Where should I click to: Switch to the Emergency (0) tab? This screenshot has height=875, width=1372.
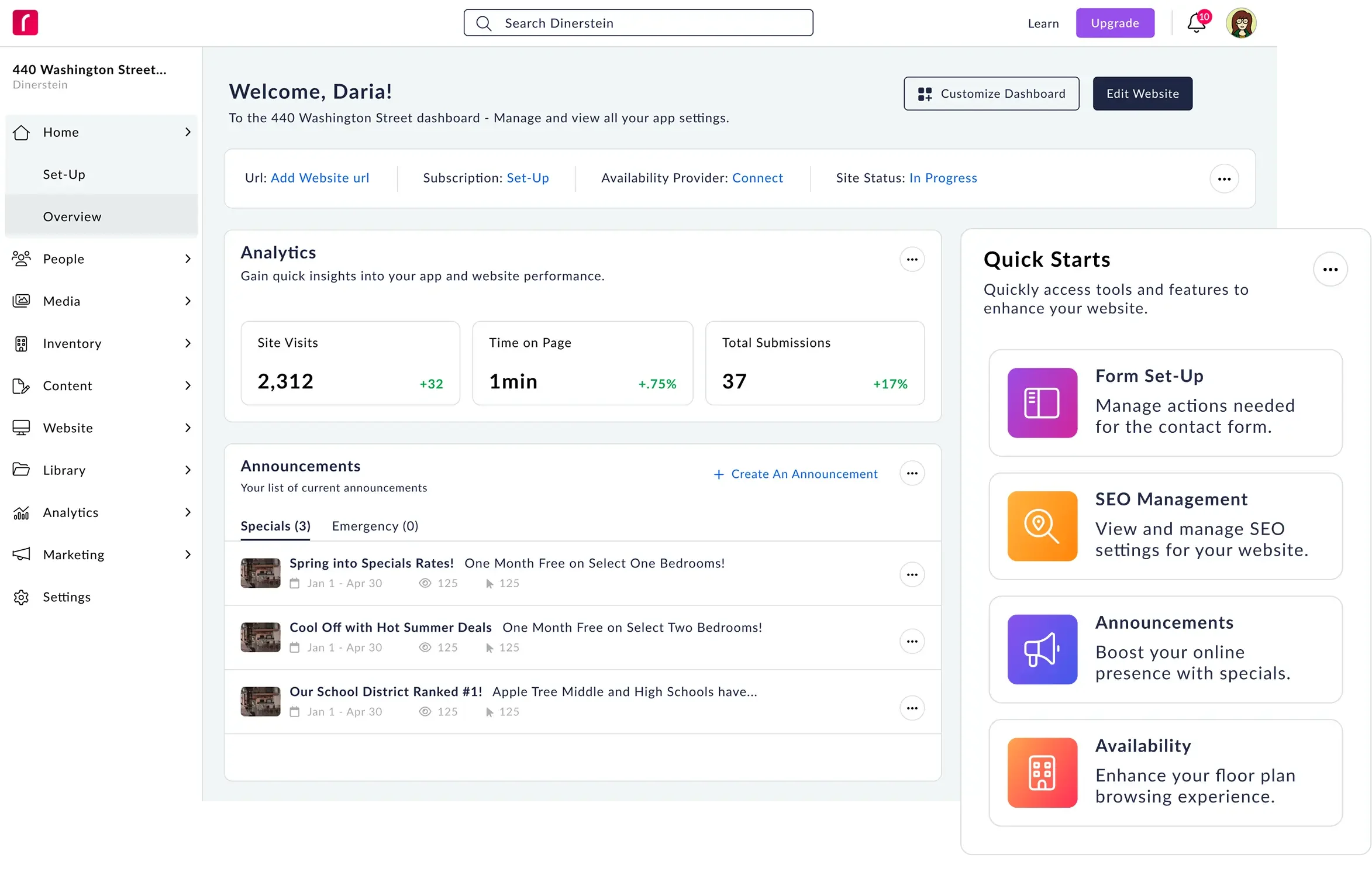click(x=375, y=526)
